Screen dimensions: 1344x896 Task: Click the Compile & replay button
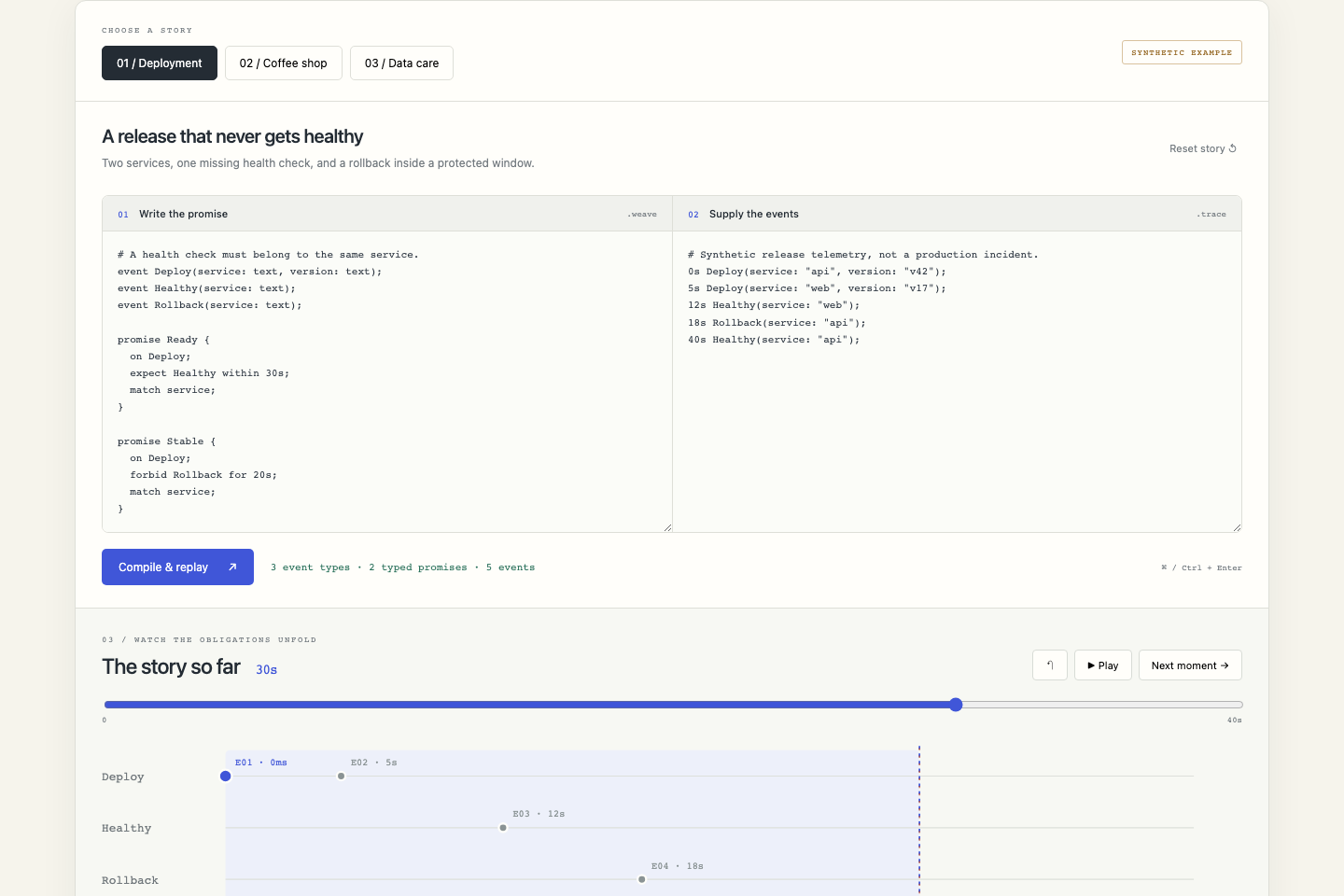pyautogui.click(x=177, y=567)
